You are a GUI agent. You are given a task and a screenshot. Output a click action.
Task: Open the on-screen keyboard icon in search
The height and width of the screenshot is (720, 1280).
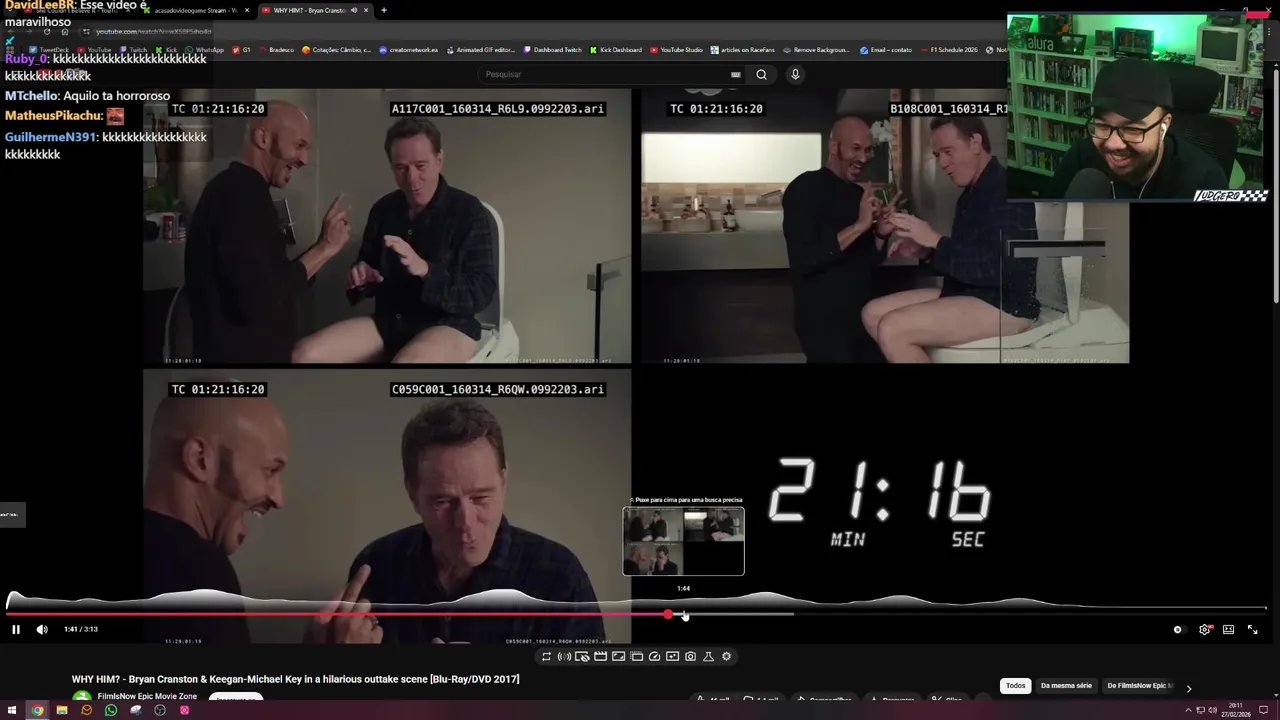[736, 74]
